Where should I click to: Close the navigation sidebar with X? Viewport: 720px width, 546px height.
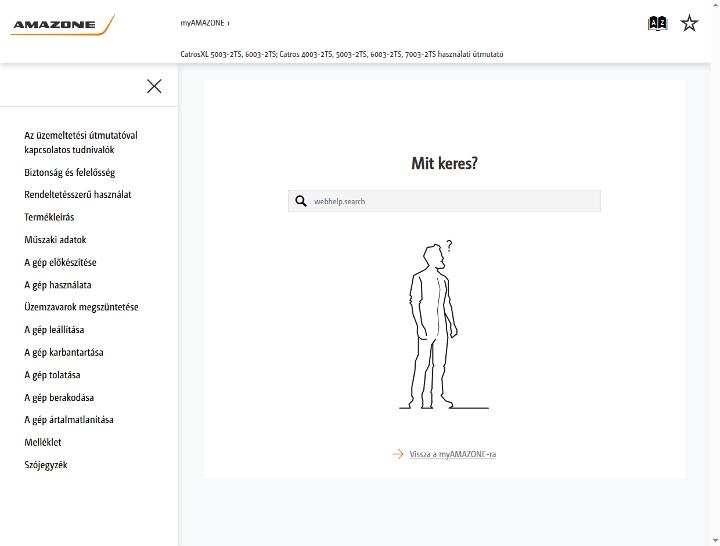(154, 86)
